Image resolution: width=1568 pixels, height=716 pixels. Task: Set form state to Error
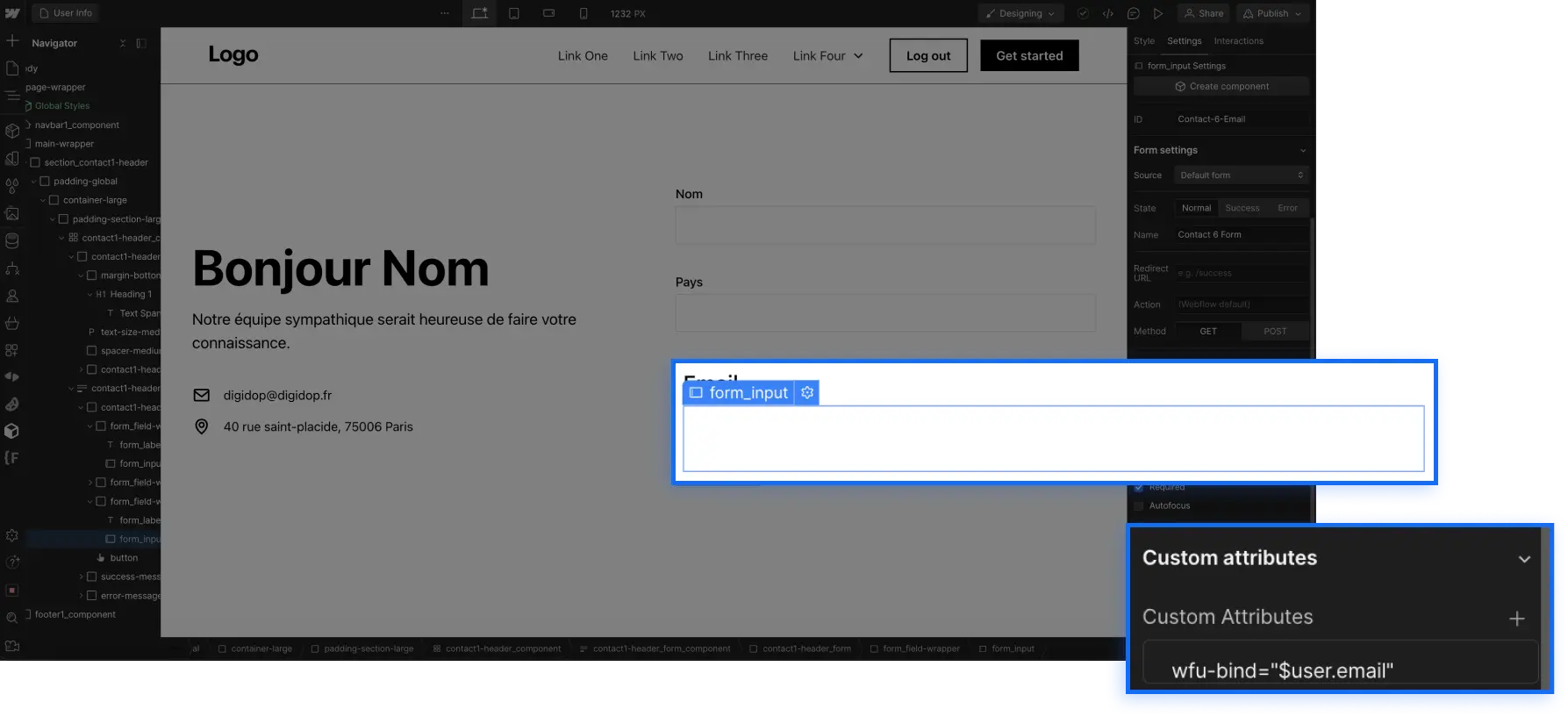[1287, 208]
